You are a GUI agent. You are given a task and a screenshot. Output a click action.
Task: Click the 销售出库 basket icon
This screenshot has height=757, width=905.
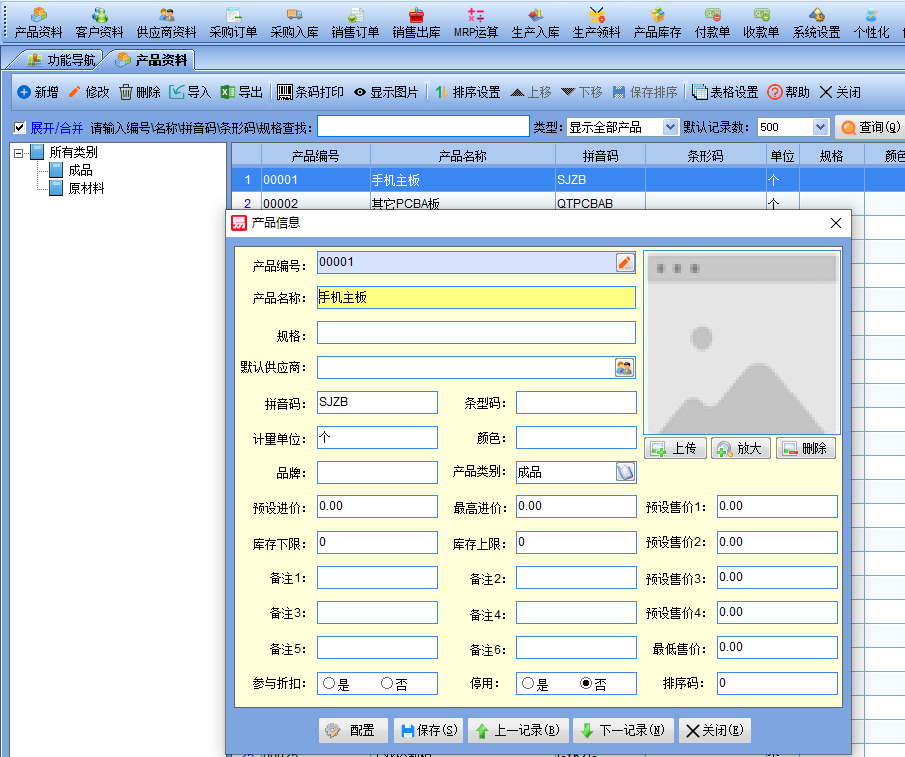coord(416,15)
